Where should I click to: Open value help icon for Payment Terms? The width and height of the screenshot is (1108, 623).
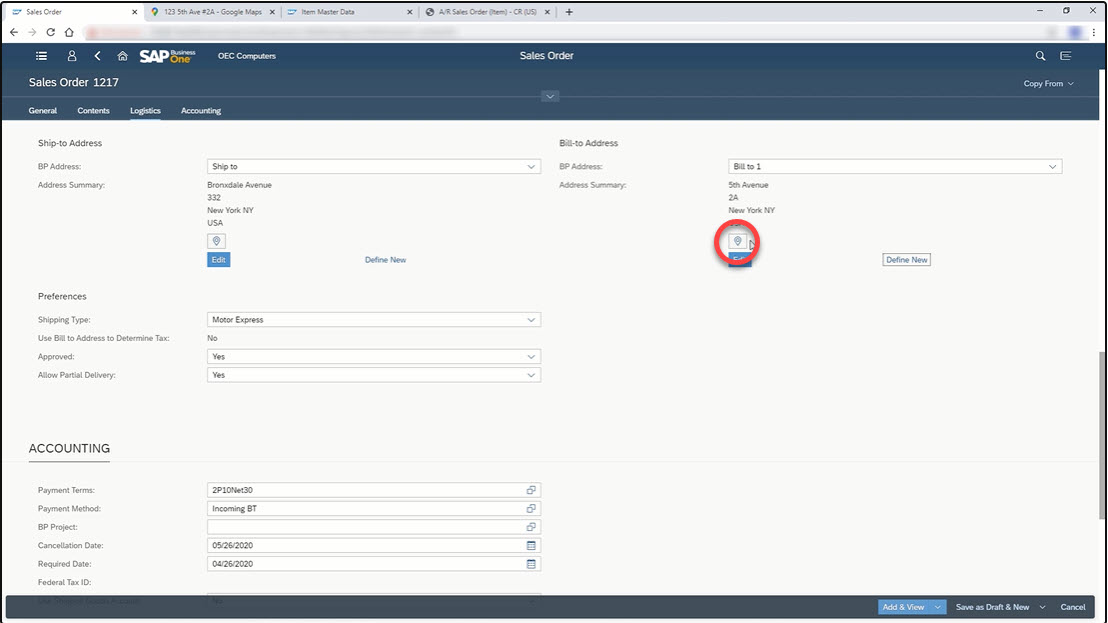point(531,489)
